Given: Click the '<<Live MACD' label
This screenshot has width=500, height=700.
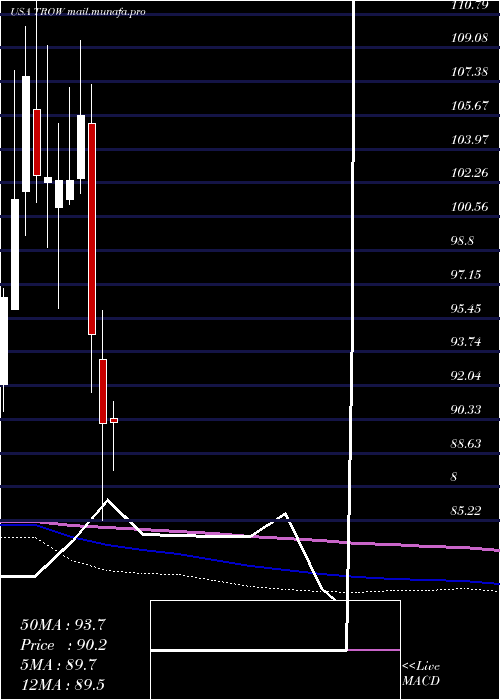Looking at the screenshot, I should point(421,674).
